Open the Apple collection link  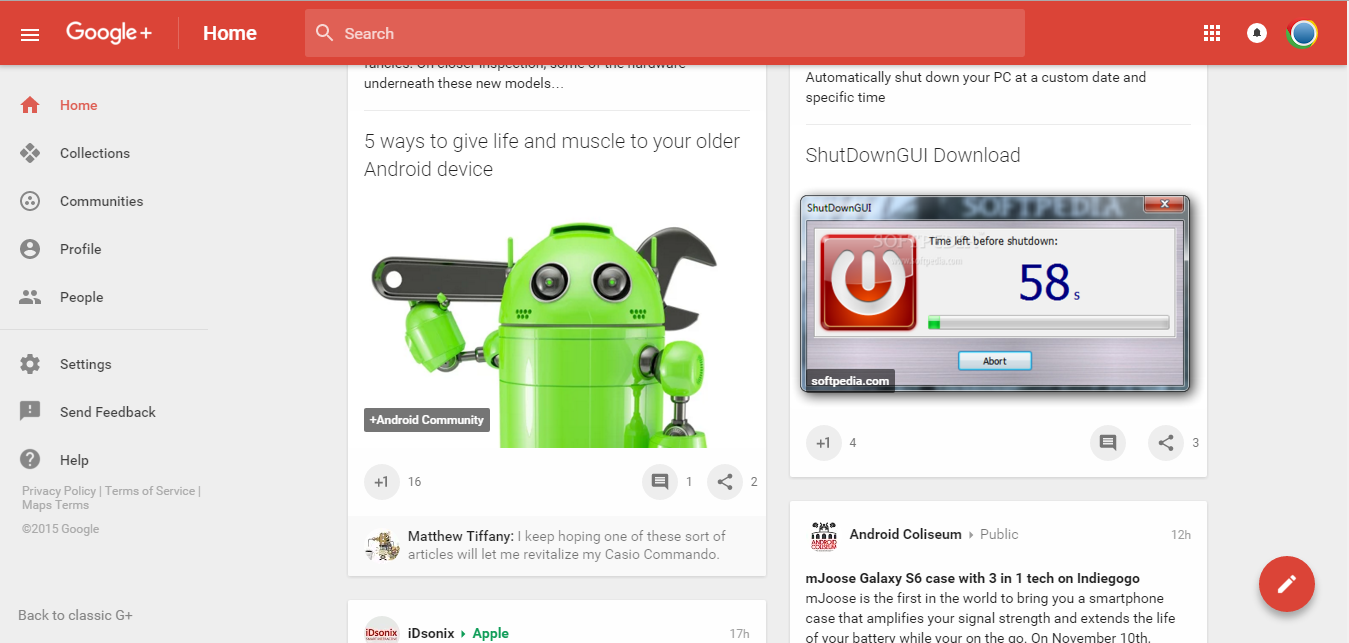pos(490,633)
